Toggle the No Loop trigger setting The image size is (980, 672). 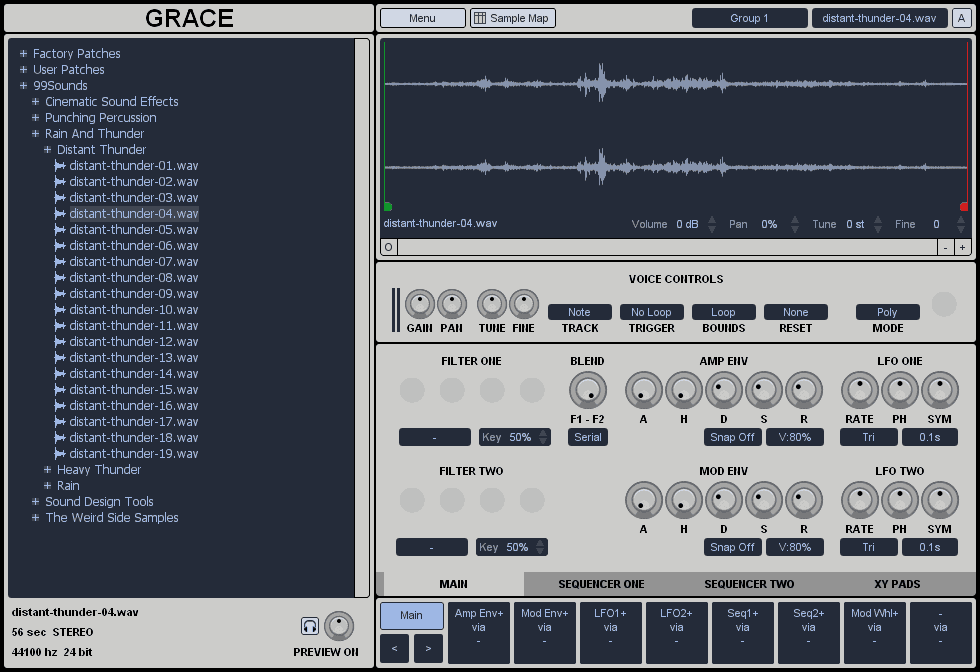(x=651, y=312)
